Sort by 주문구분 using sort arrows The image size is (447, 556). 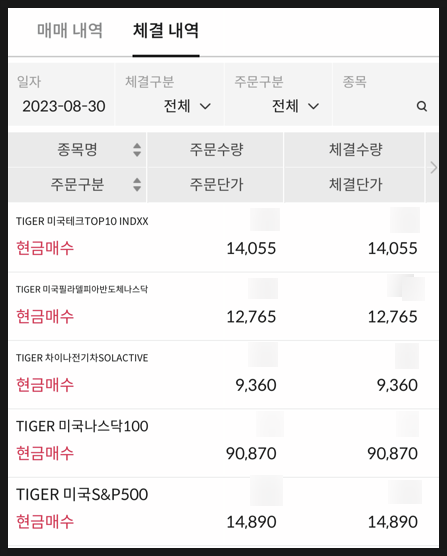coord(137,184)
